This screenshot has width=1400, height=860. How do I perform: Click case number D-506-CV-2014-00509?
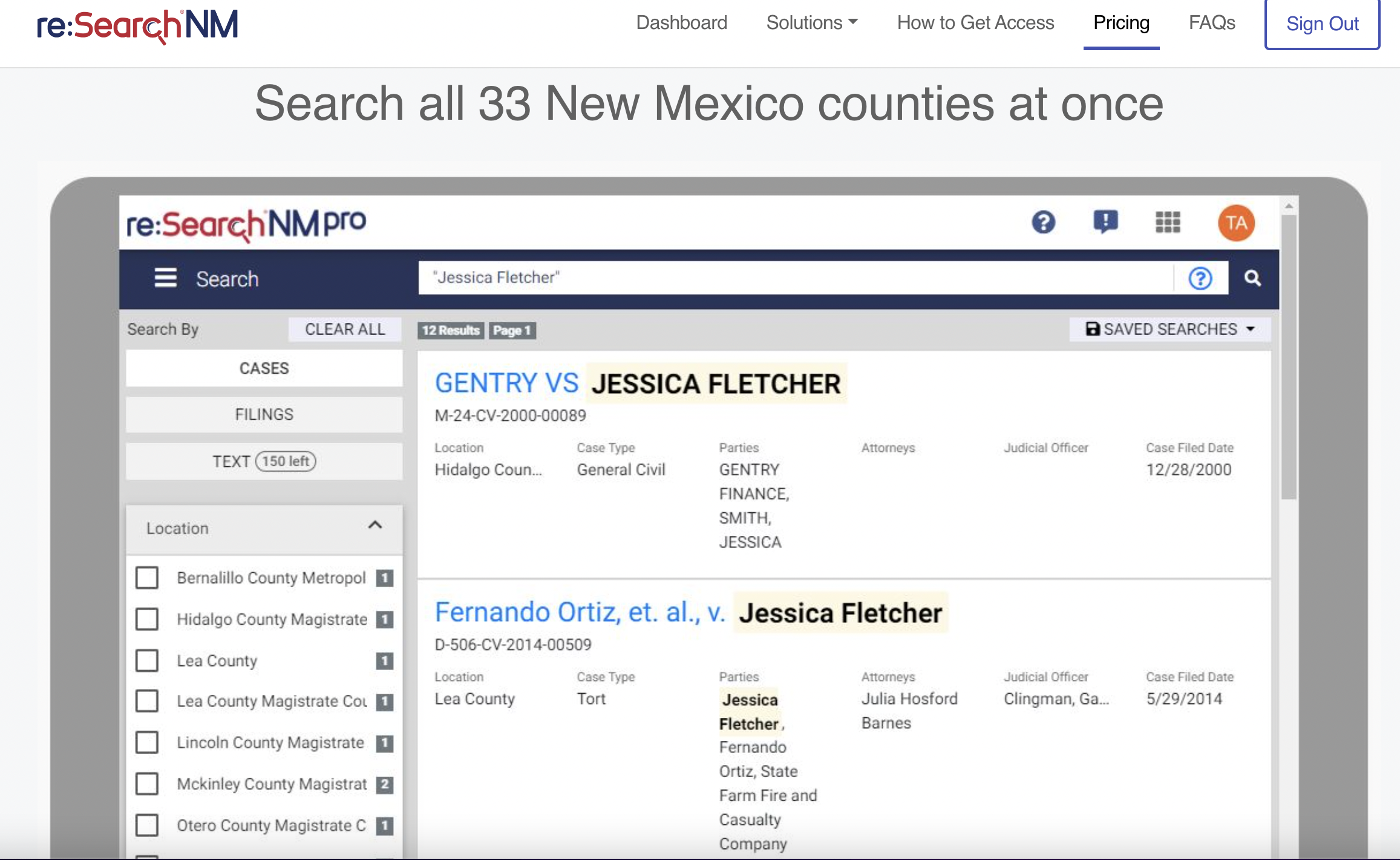tap(513, 644)
